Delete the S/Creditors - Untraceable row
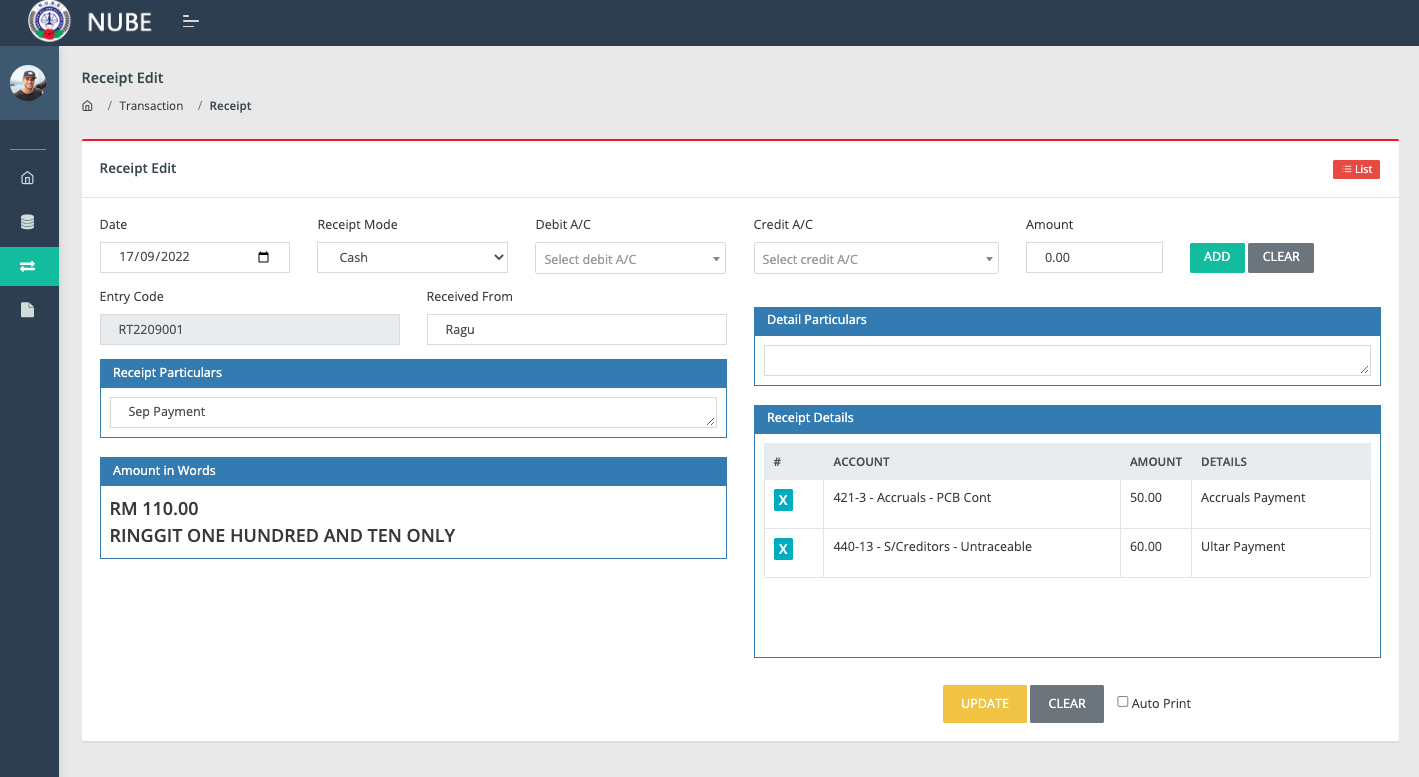1419x777 pixels. point(783,549)
